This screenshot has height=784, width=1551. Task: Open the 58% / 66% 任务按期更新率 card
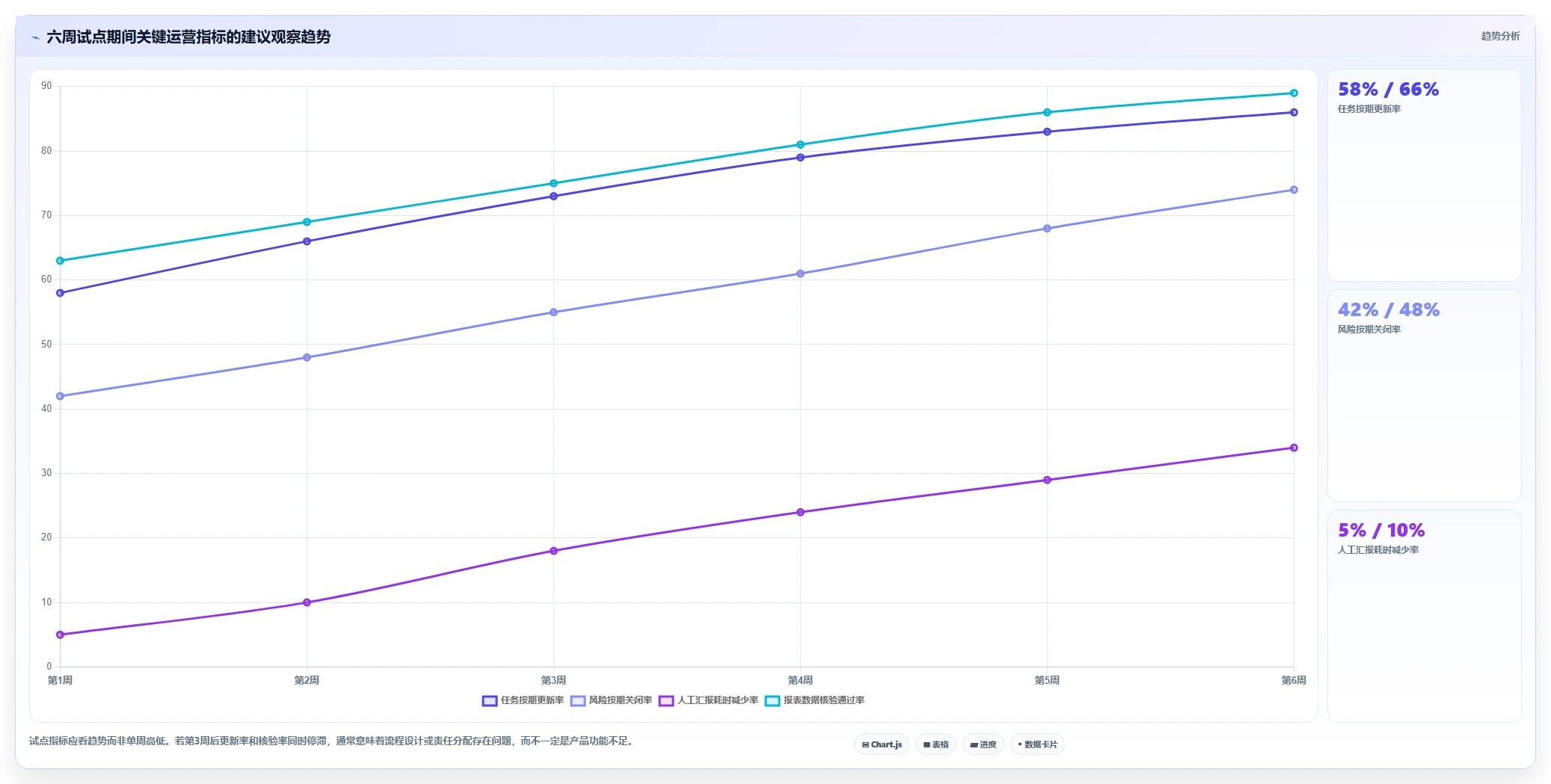(1424, 176)
